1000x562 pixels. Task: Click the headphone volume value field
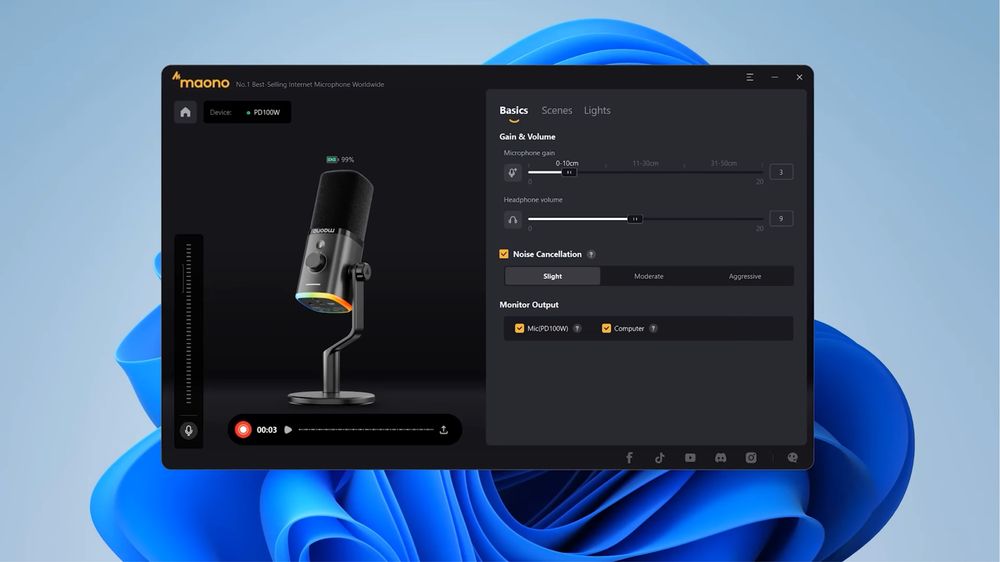point(781,219)
